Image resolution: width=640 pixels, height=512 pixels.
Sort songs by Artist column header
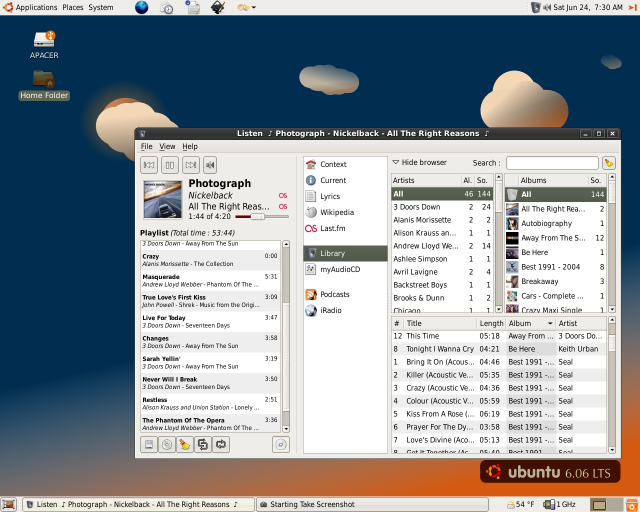coord(581,323)
